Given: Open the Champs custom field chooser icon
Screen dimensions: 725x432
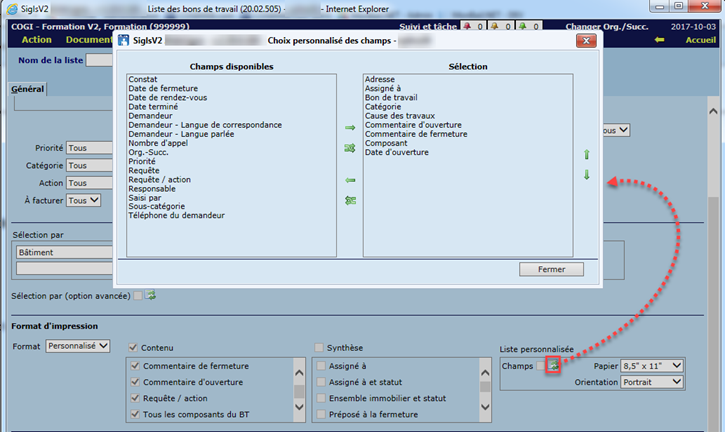Looking at the screenshot, I should tap(554, 366).
